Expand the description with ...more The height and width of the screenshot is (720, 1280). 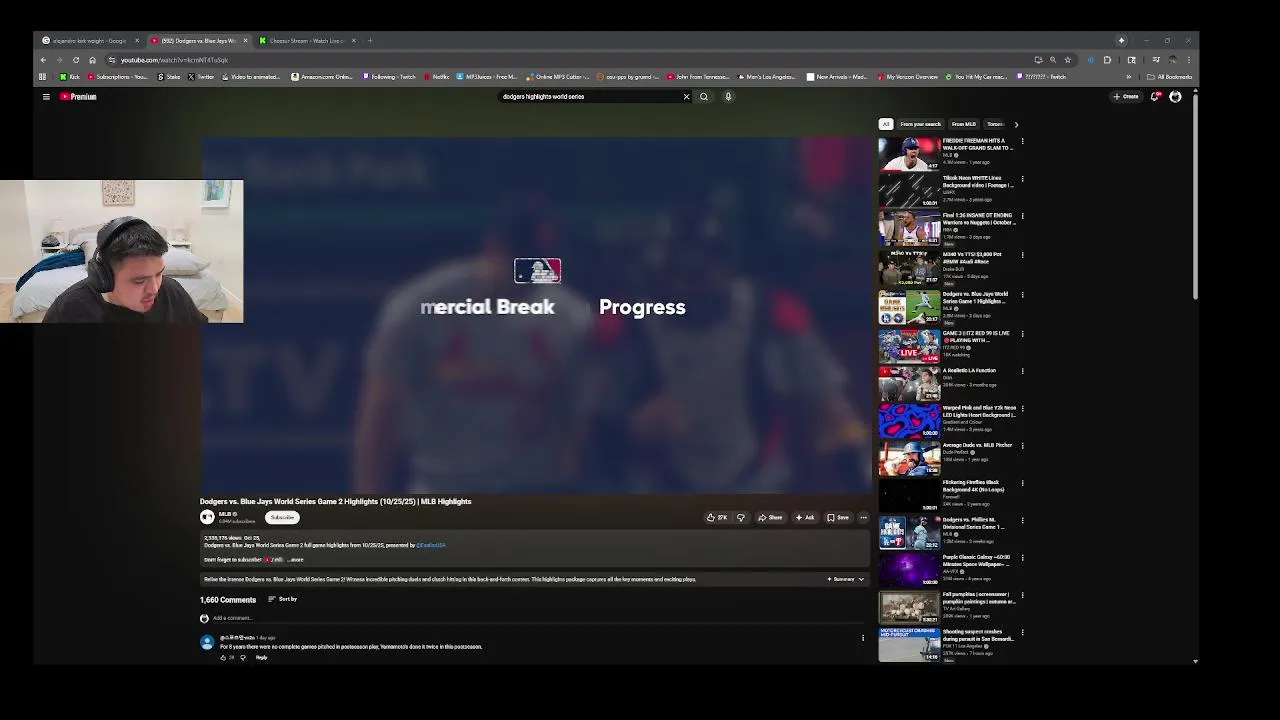[x=295, y=560]
